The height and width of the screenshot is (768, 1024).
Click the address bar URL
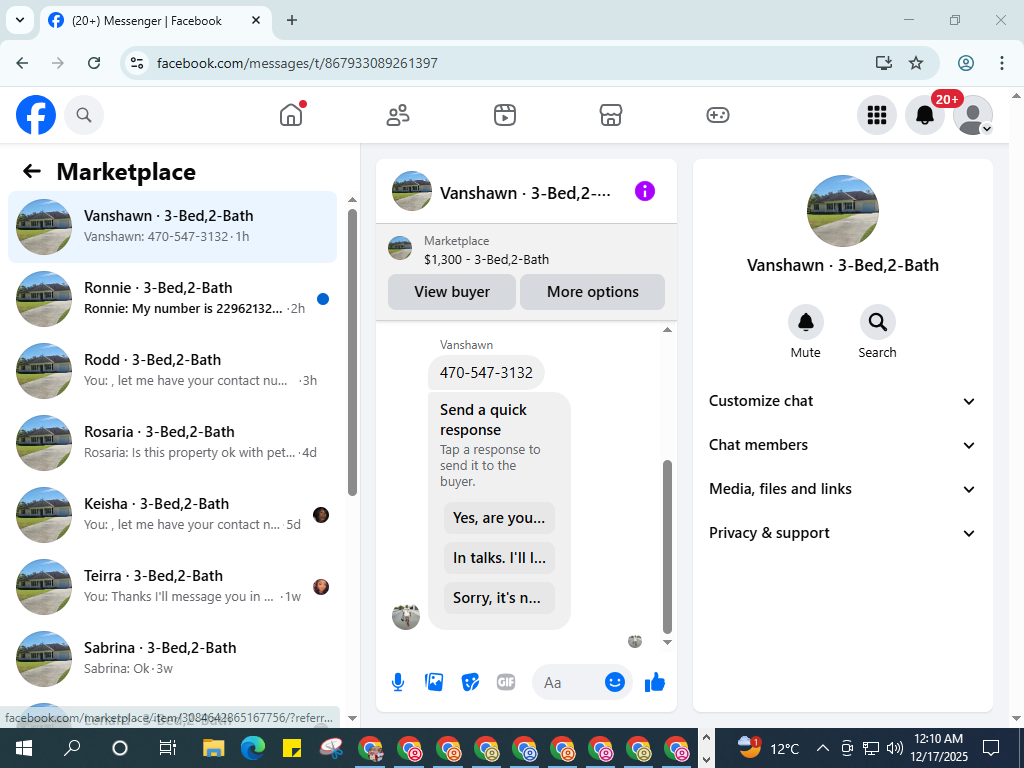297,63
